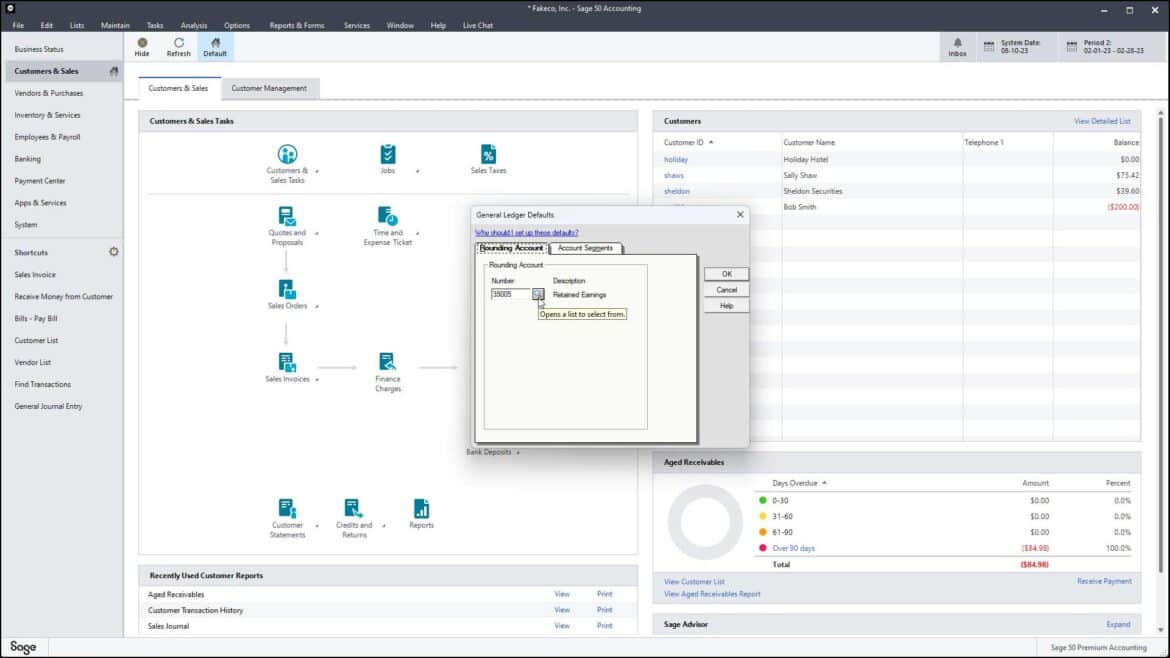Image resolution: width=1170 pixels, height=658 pixels.
Task: Open the Receive Payment link
Action: pos(1104,581)
